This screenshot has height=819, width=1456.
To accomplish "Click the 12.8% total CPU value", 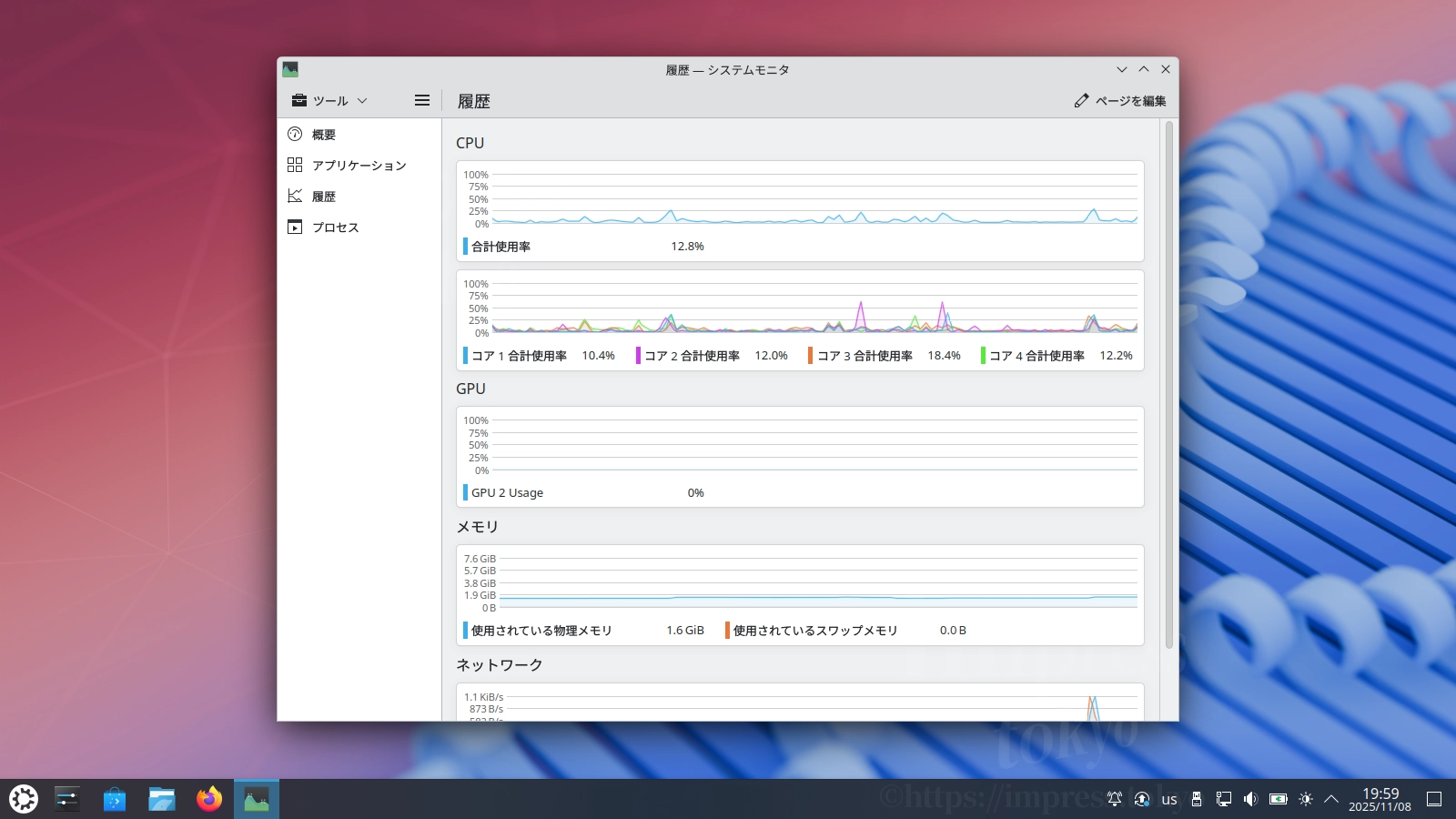I will [x=687, y=247].
